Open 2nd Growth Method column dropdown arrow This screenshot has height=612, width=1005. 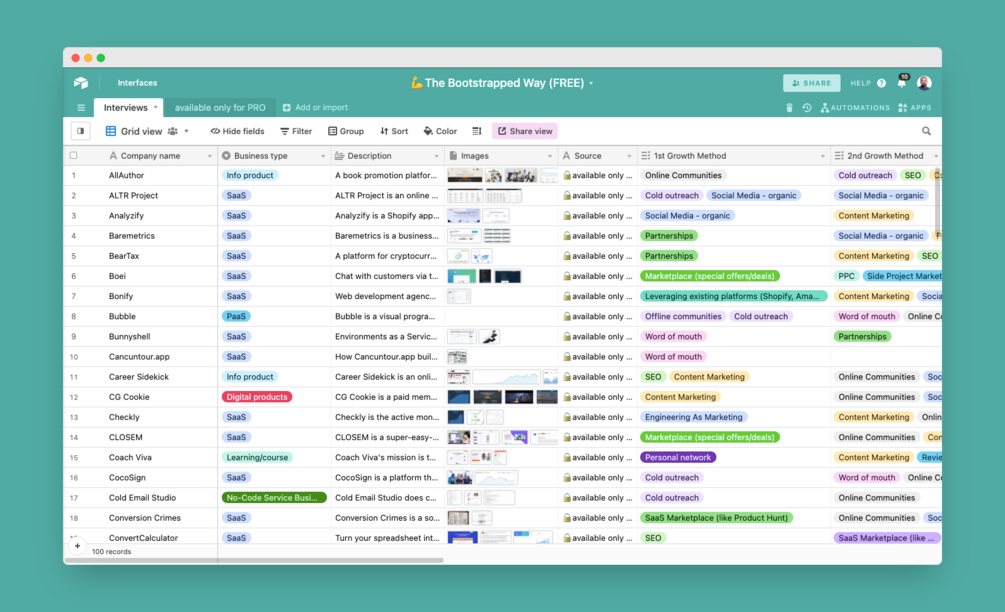936,156
